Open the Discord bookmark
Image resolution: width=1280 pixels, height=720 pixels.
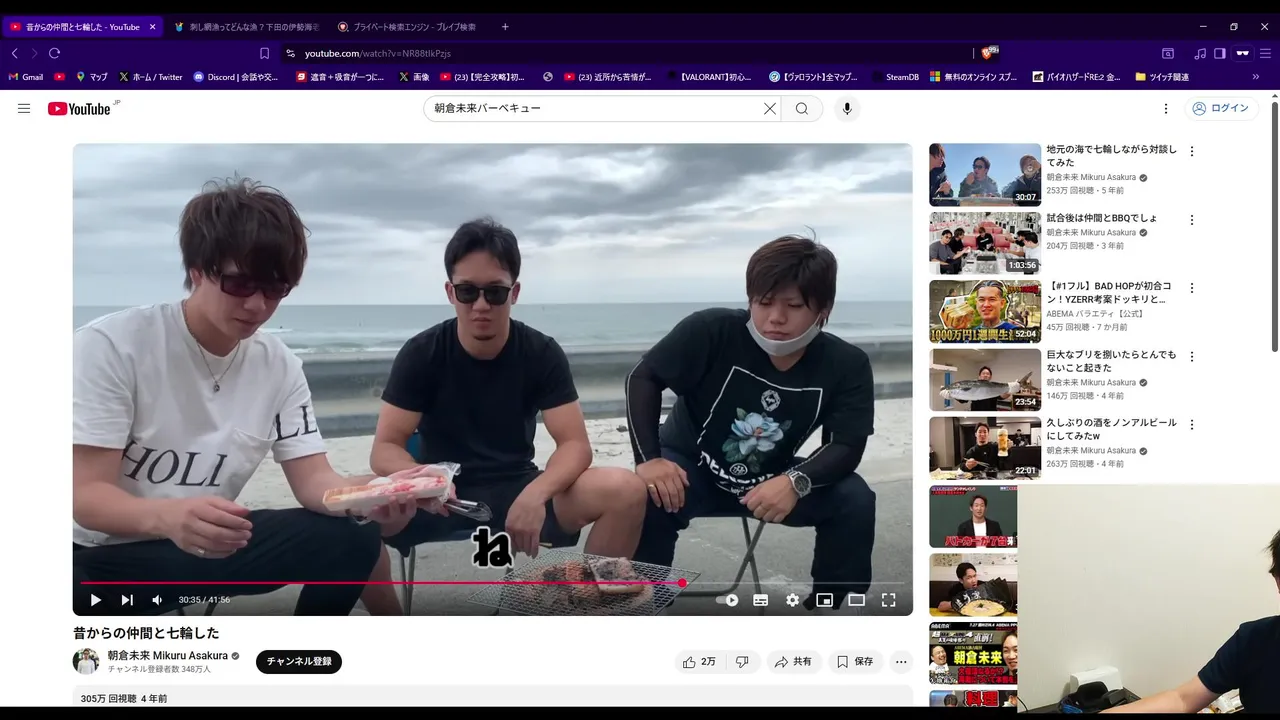(236, 77)
